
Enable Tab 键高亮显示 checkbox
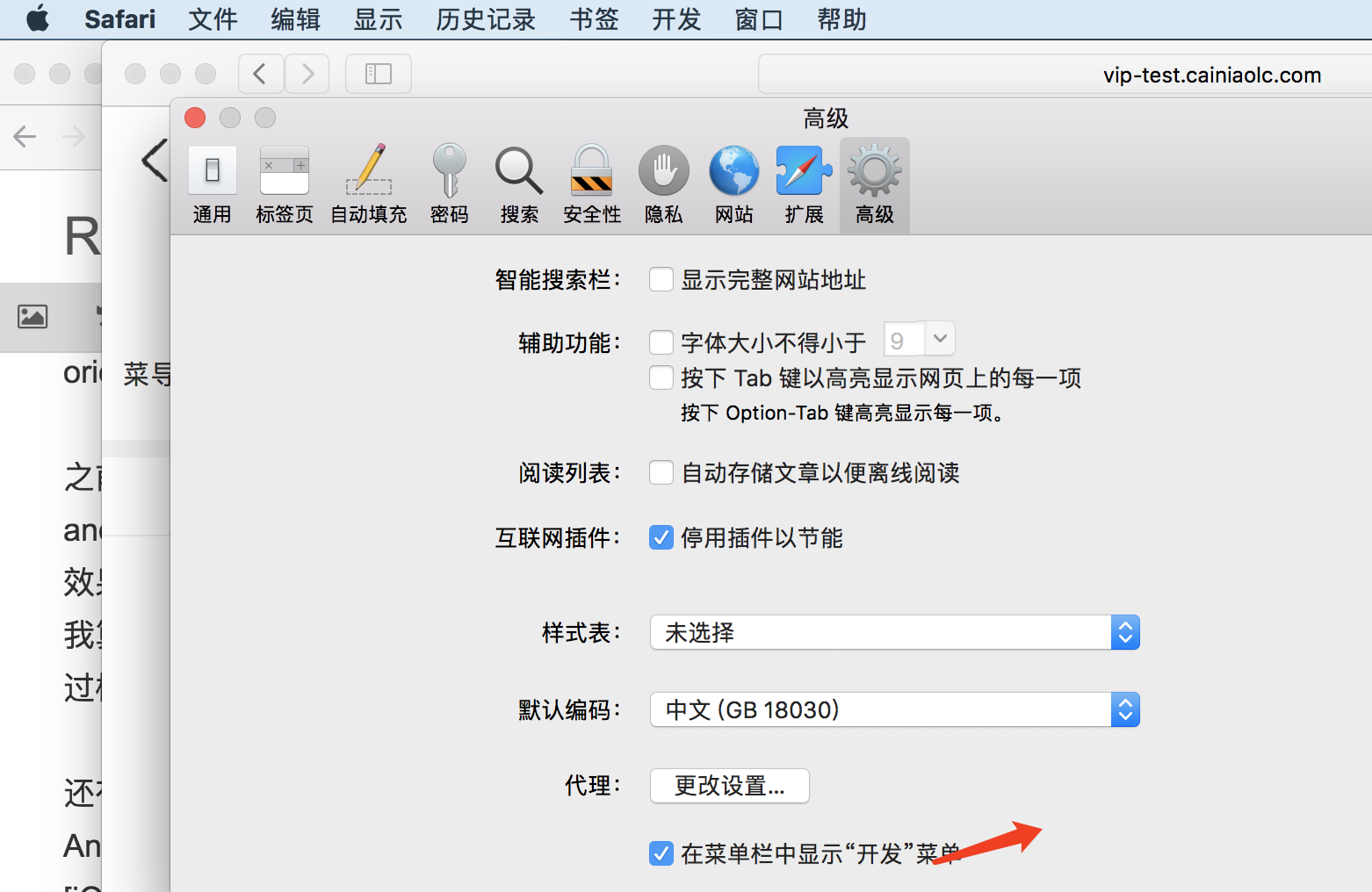(x=661, y=378)
